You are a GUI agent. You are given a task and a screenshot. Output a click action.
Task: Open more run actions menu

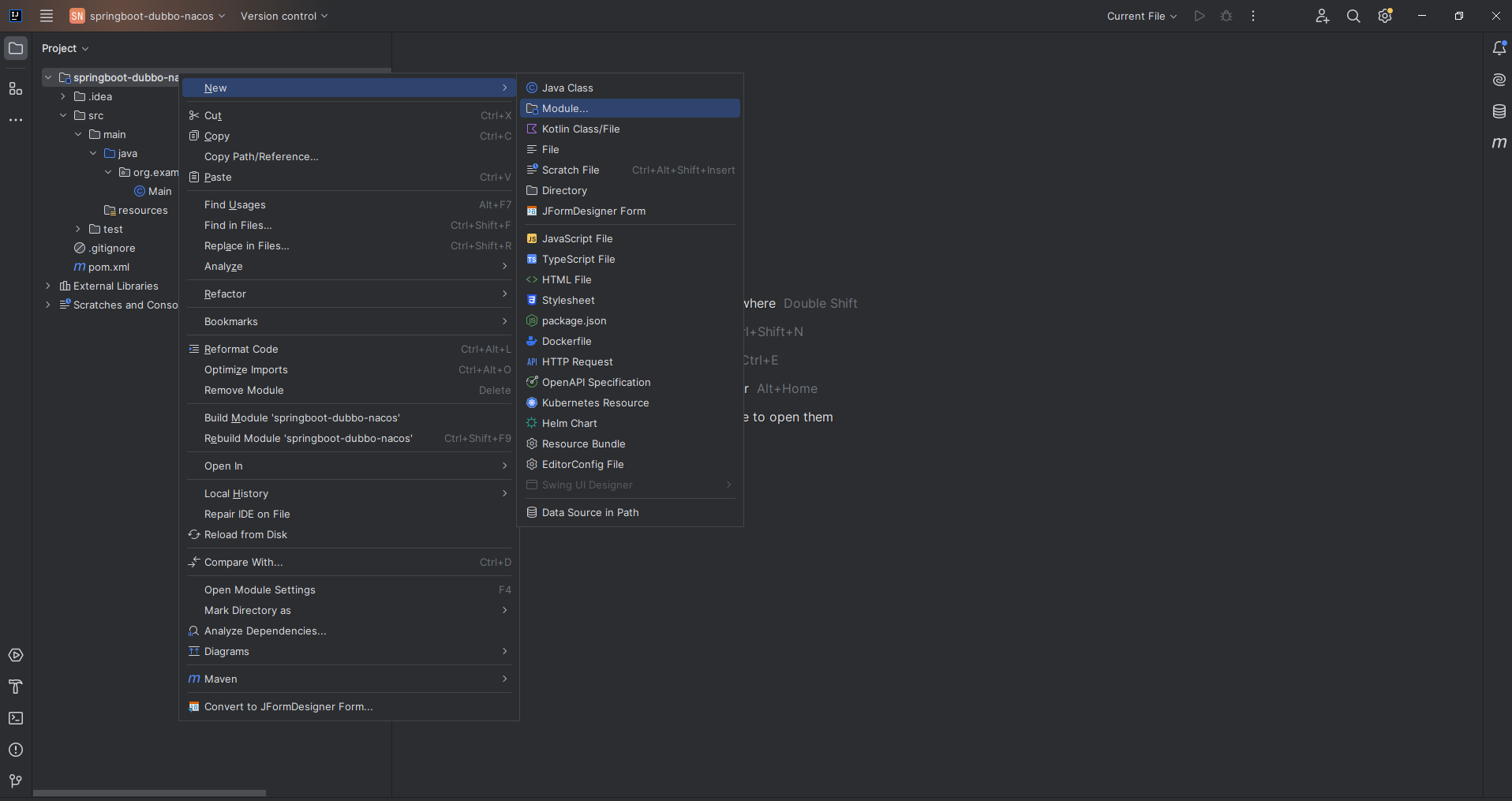1253,16
